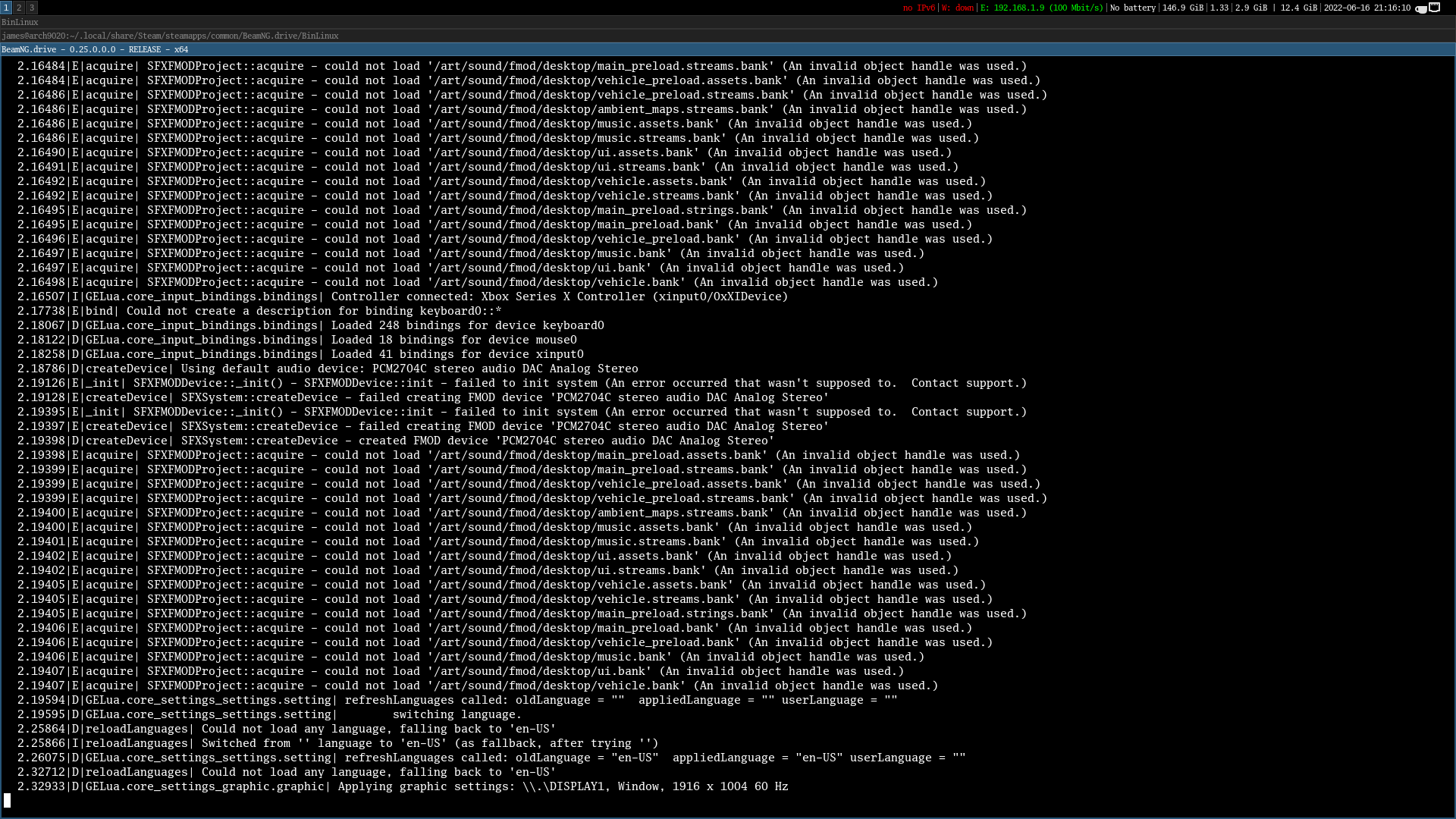1456x819 pixels.
Task: Click the 'Applying graphic settings' log line
Action: (x=403, y=786)
